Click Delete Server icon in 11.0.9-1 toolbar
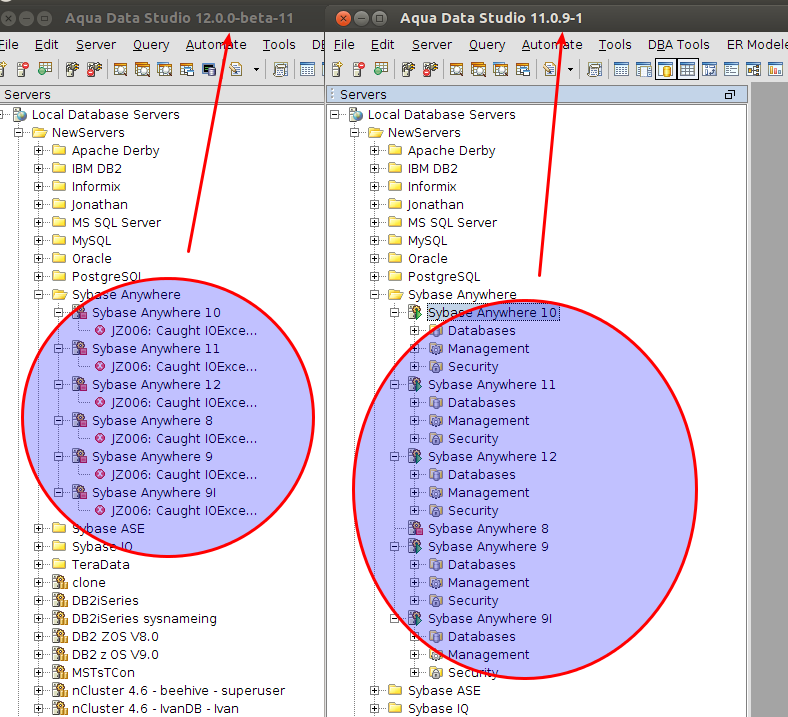 point(359,69)
